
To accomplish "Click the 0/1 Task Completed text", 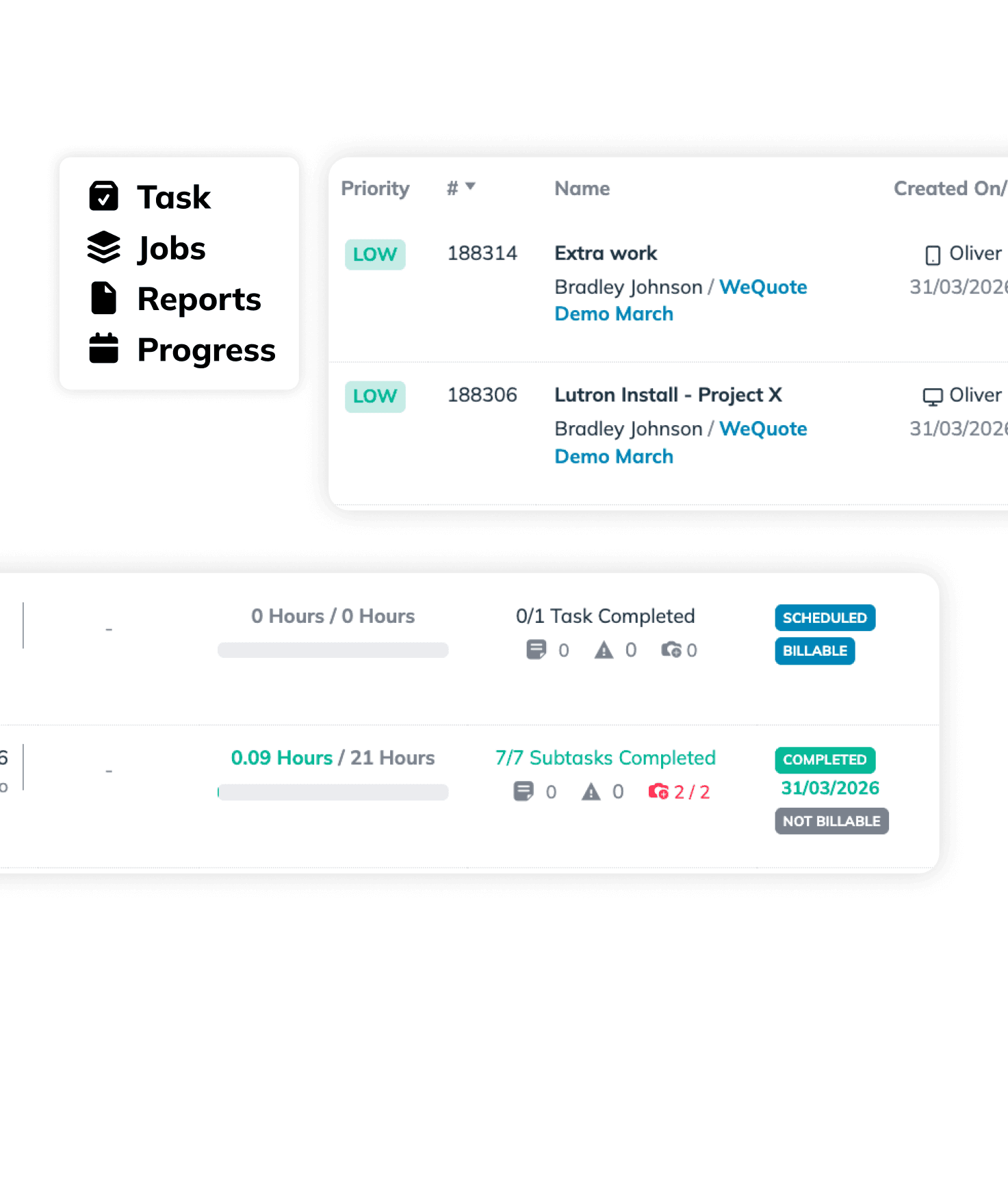I will click(605, 616).
